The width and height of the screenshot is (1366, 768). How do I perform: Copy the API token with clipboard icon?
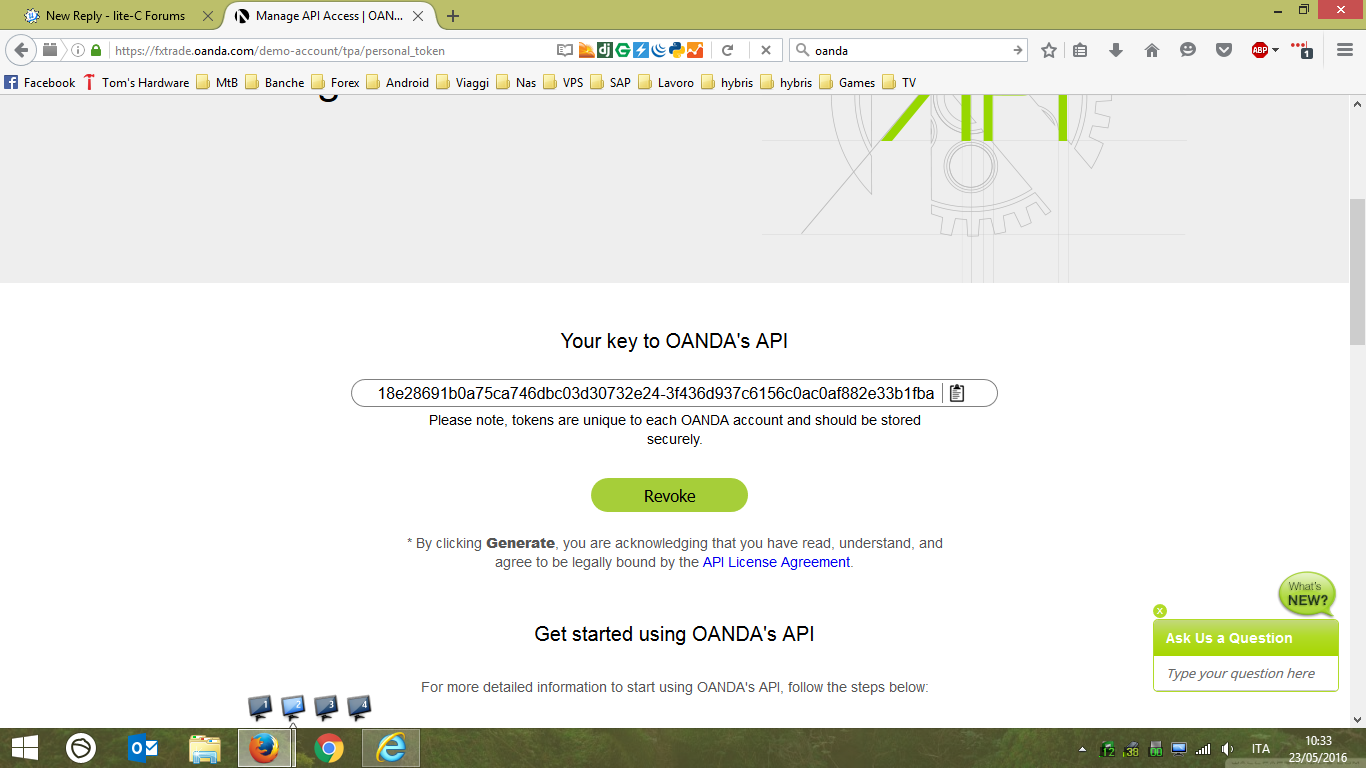[x=957, y=393]
